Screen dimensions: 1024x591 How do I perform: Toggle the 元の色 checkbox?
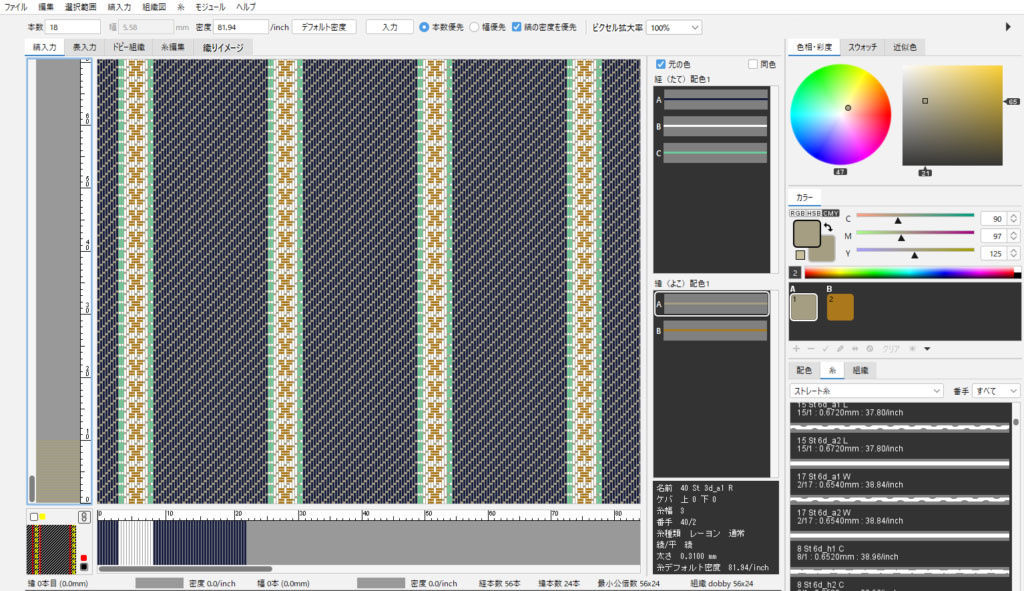click(661, 64)
